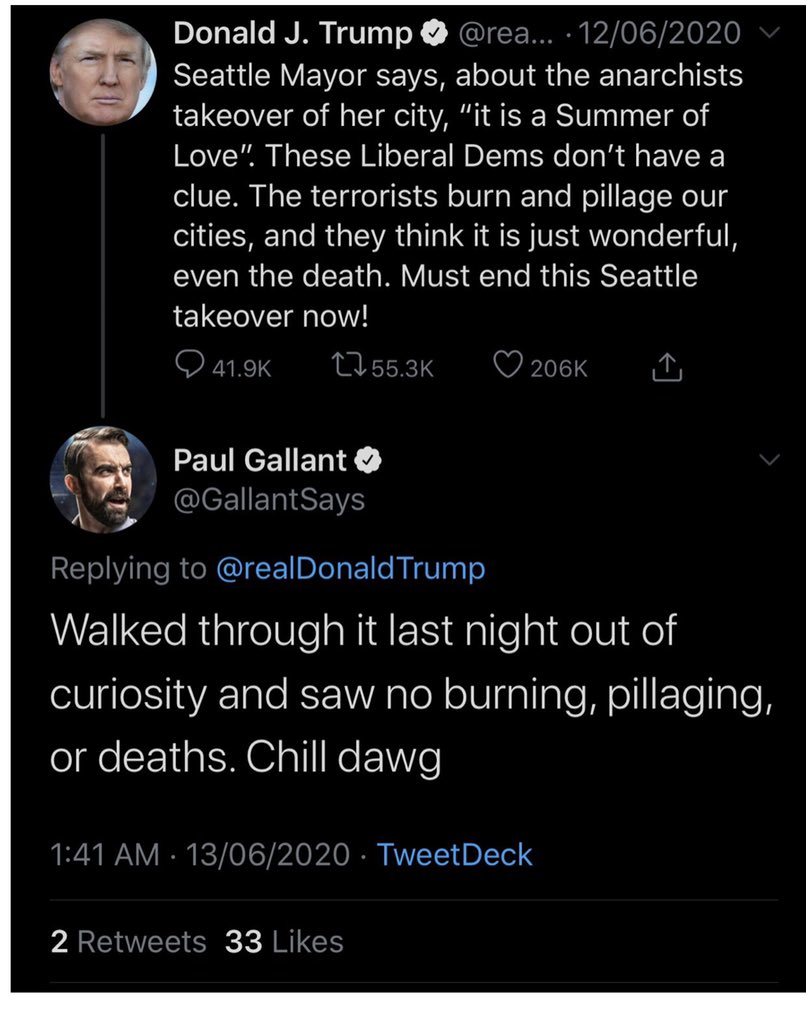Click the TweetDeck source link
Image resolution: width=806 pixels, height=1024 pixels.
[x=454, y=854]
